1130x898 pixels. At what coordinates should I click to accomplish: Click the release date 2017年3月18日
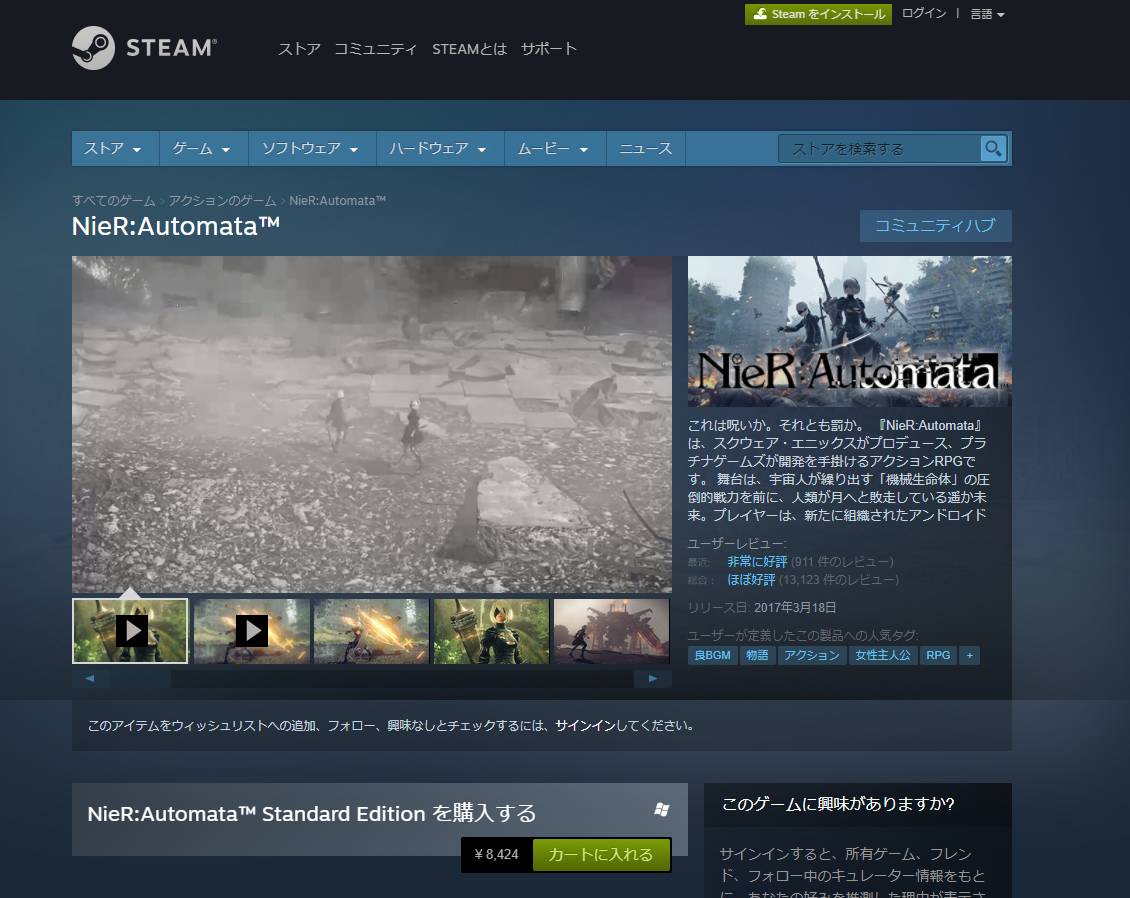click(x=795, y=608)
